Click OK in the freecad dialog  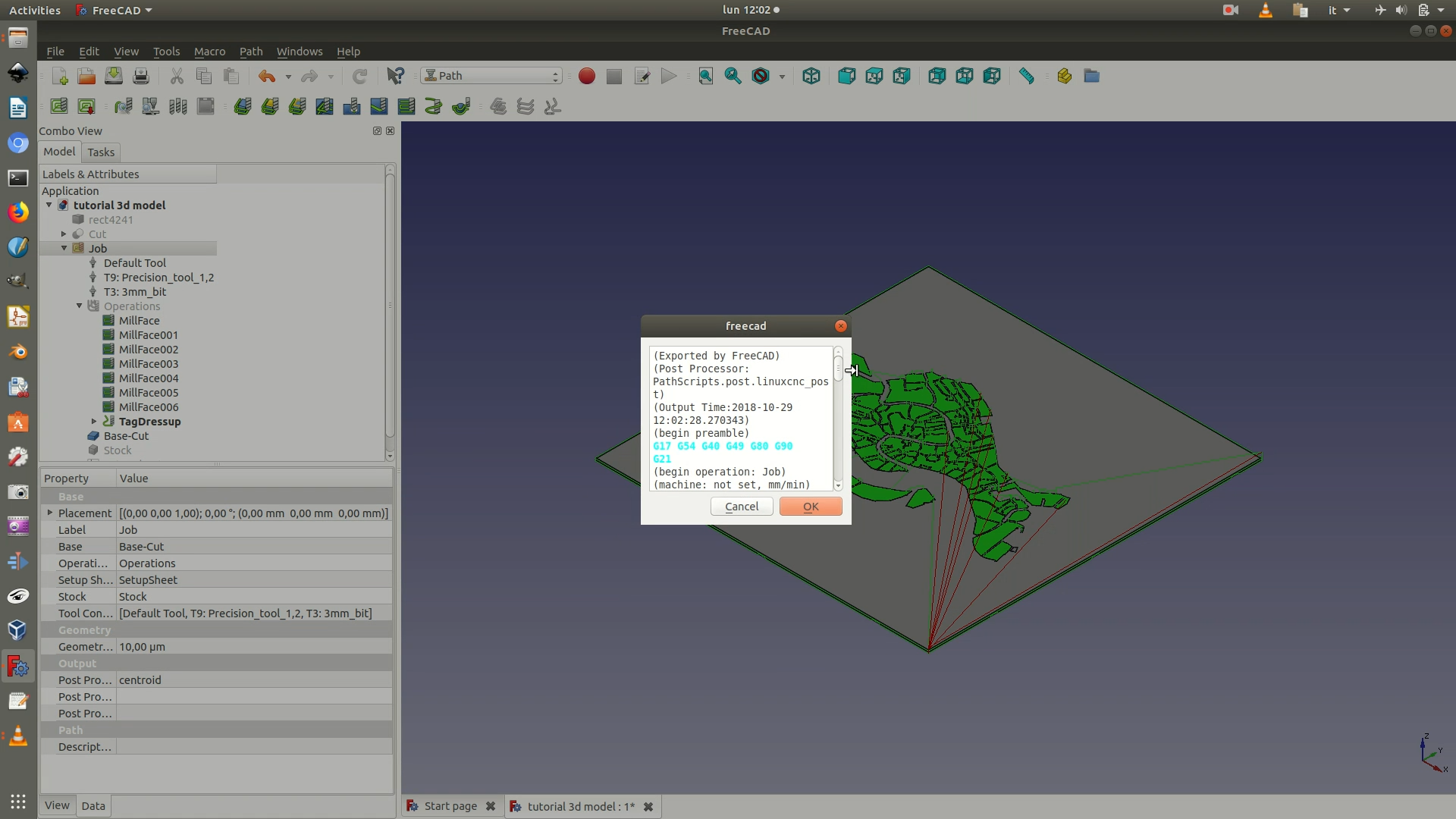point(811,507)
